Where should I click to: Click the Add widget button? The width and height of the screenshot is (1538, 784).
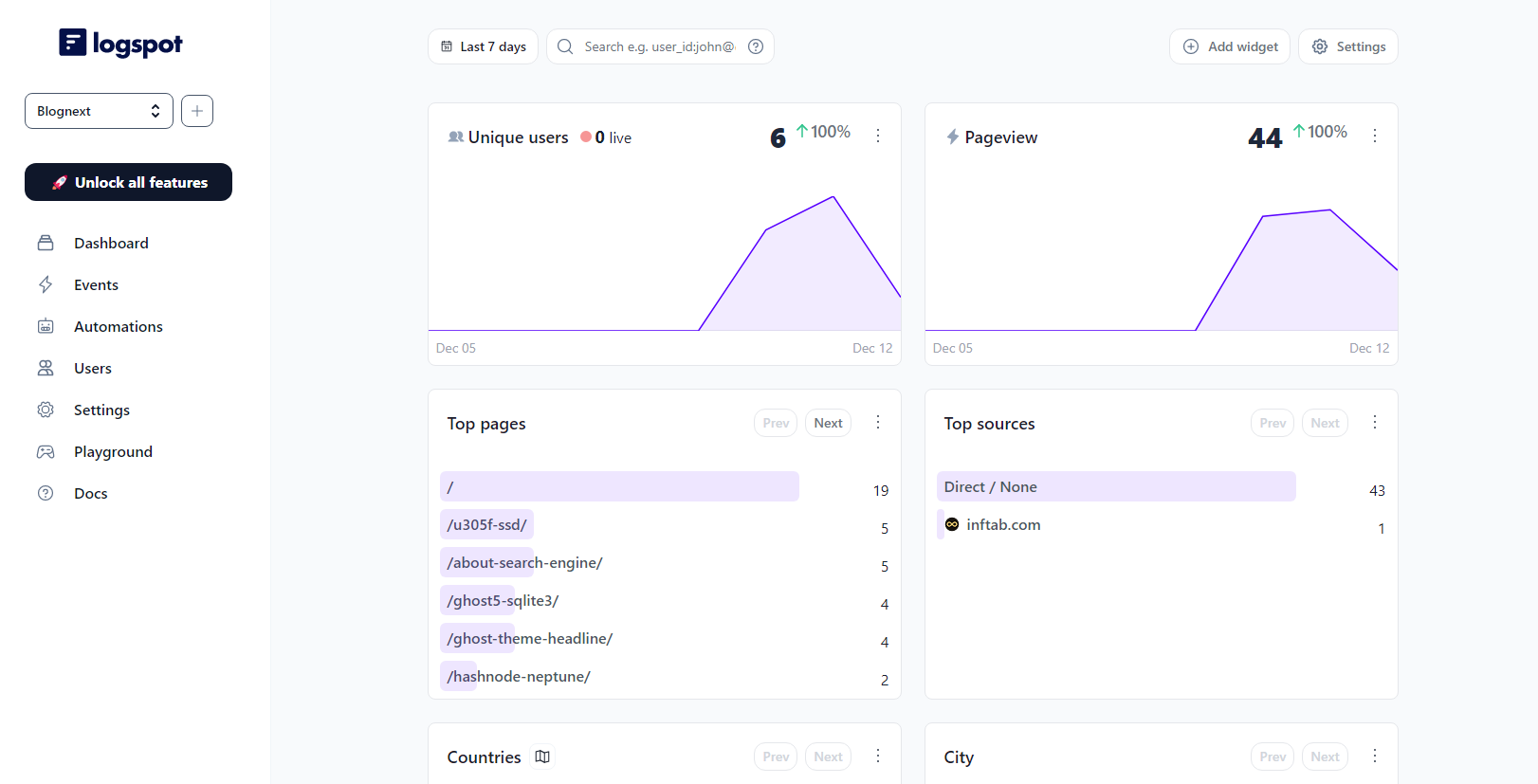(1230, 46)
